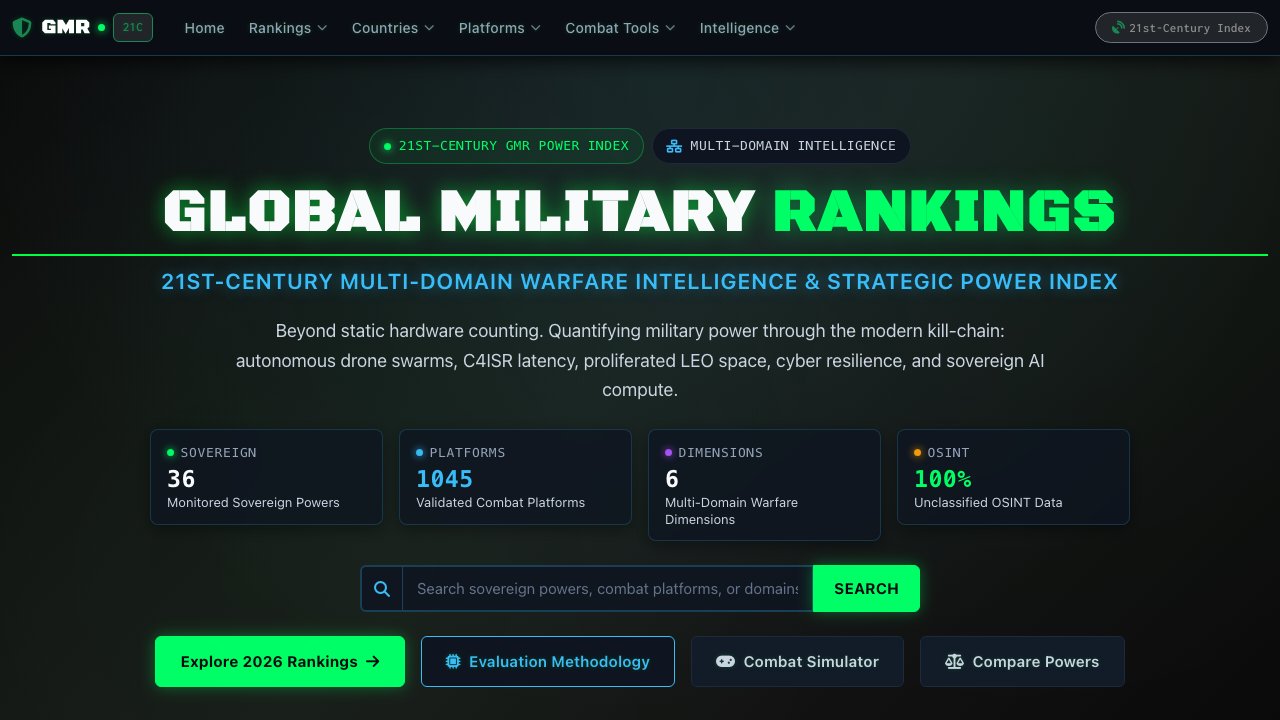This screenshot has width=1280, height=720.
Task: Click the Unclassified OSINT Data stat card
Action: [1013, 477]
